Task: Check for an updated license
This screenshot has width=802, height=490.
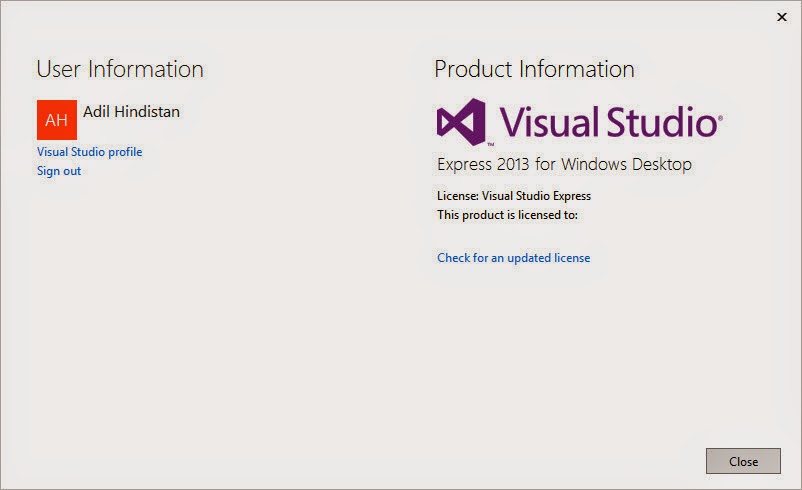Action: pos(514,258)
